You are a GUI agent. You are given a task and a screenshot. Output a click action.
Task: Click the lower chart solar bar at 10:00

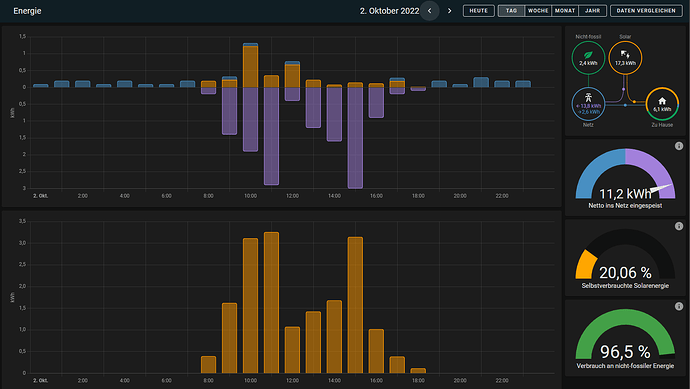pos(250,306)
